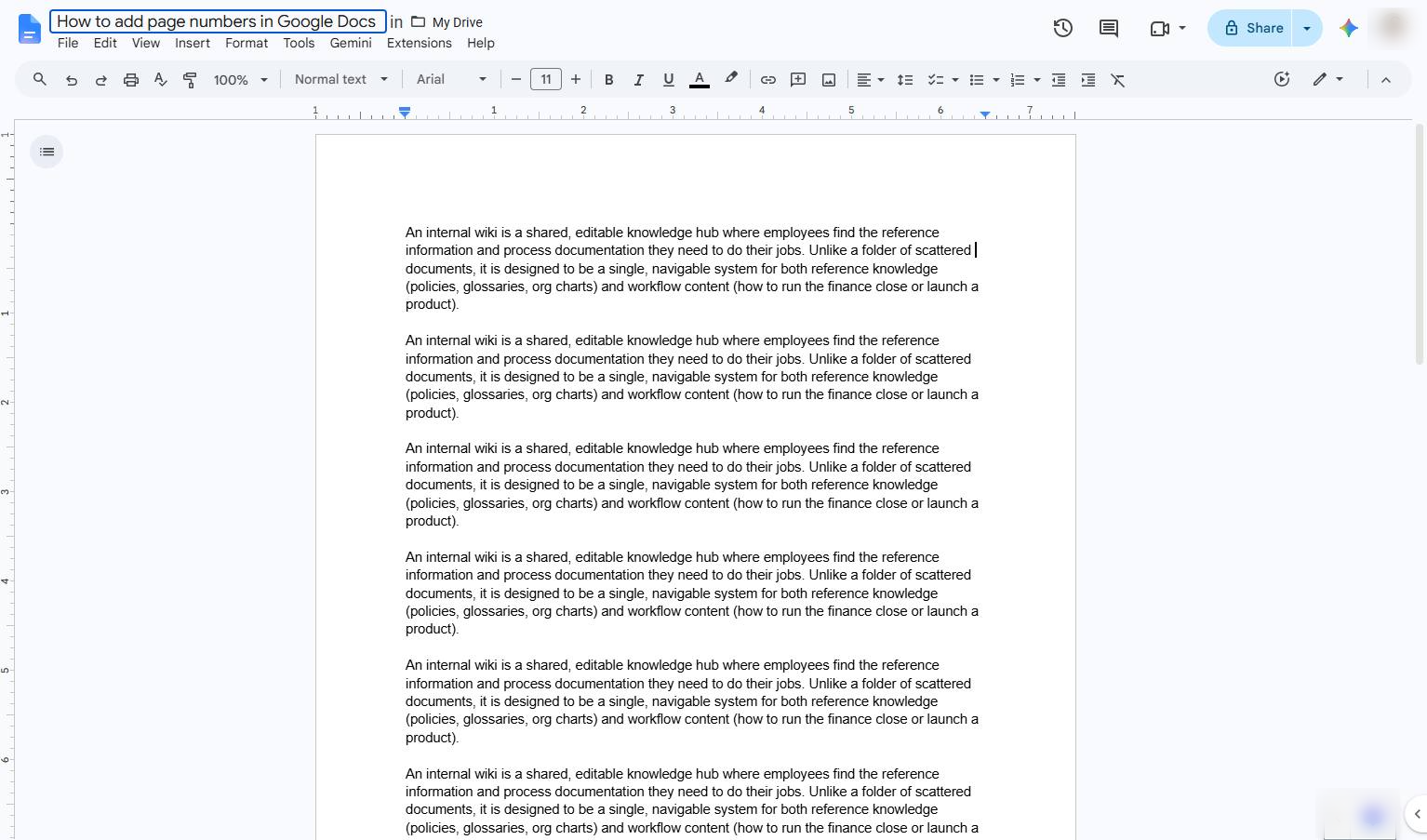This screenshot has width=1427, height=840.
Task: Open the Format menu
Action: [x=247, y=43]
